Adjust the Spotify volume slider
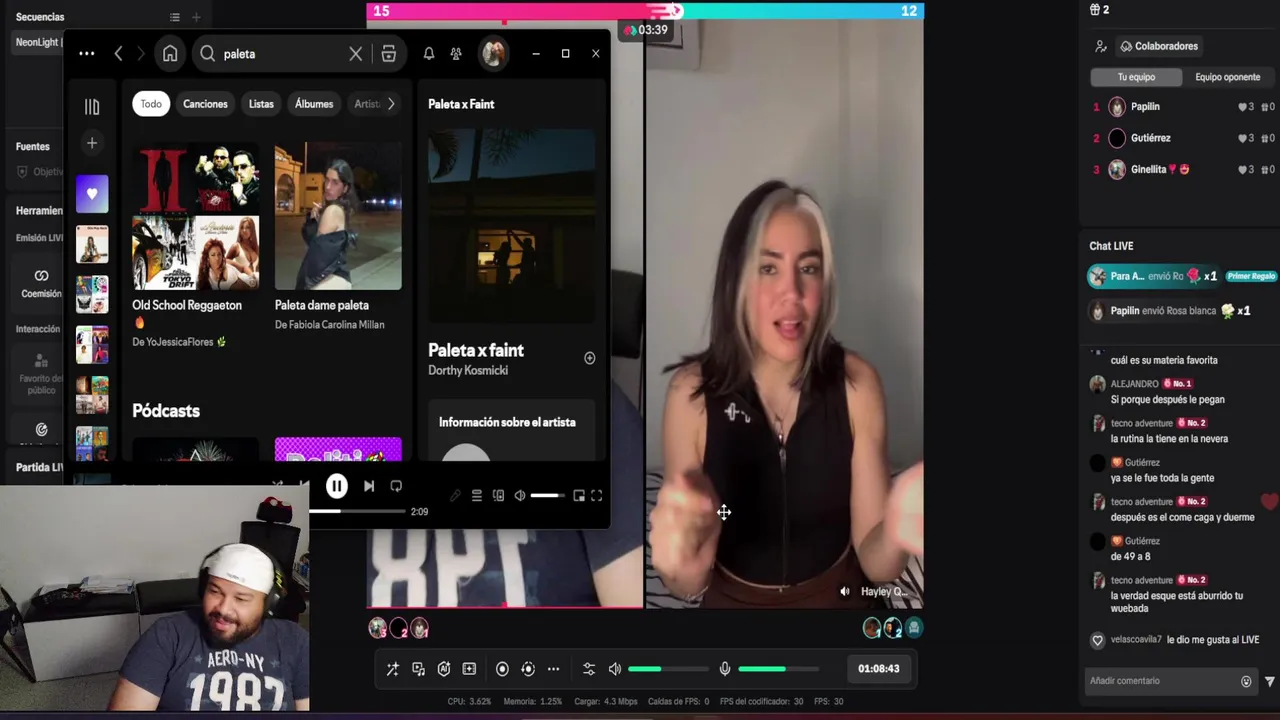Screen dimensions: 1280x720 (547, 496)
